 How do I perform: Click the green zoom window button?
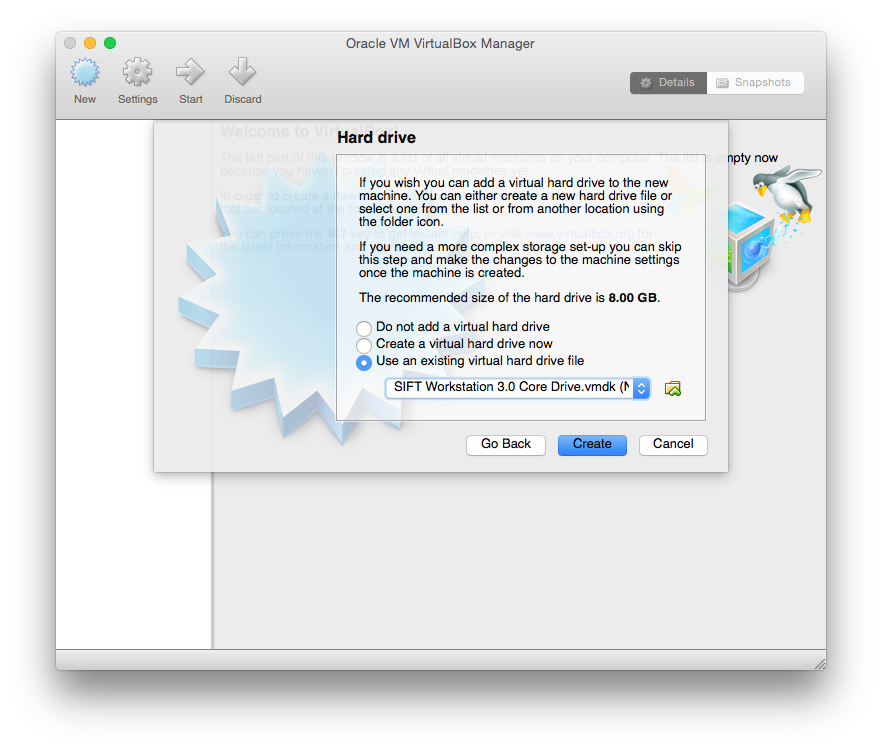110,43
